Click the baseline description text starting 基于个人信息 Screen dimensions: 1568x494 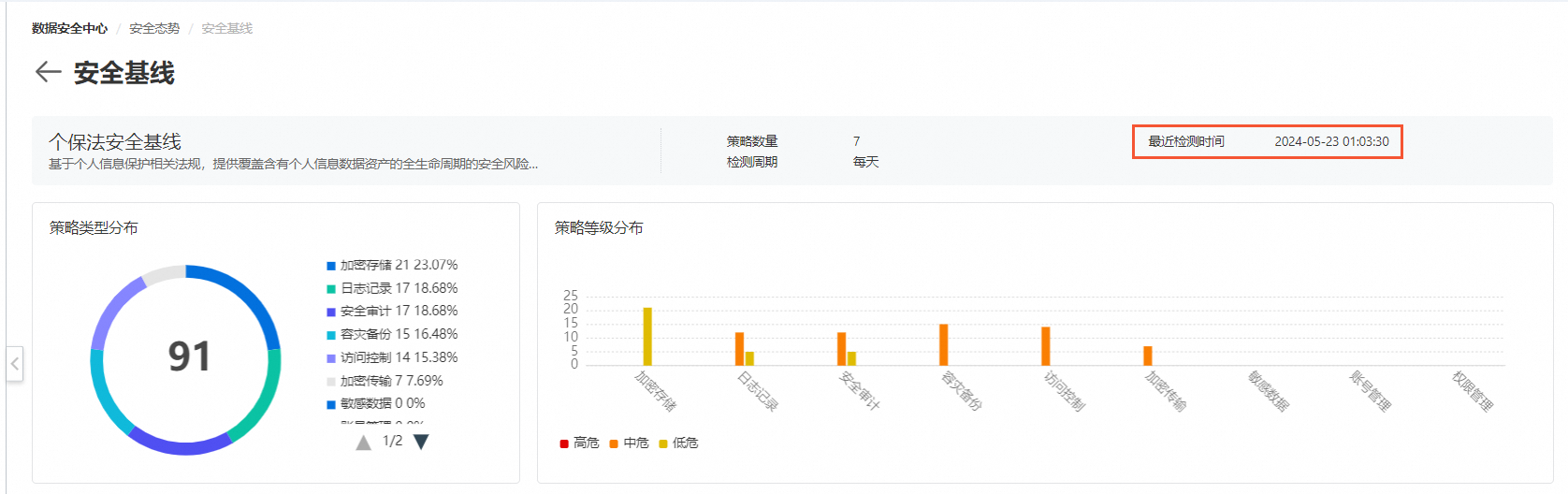click(x=293, y=164)
